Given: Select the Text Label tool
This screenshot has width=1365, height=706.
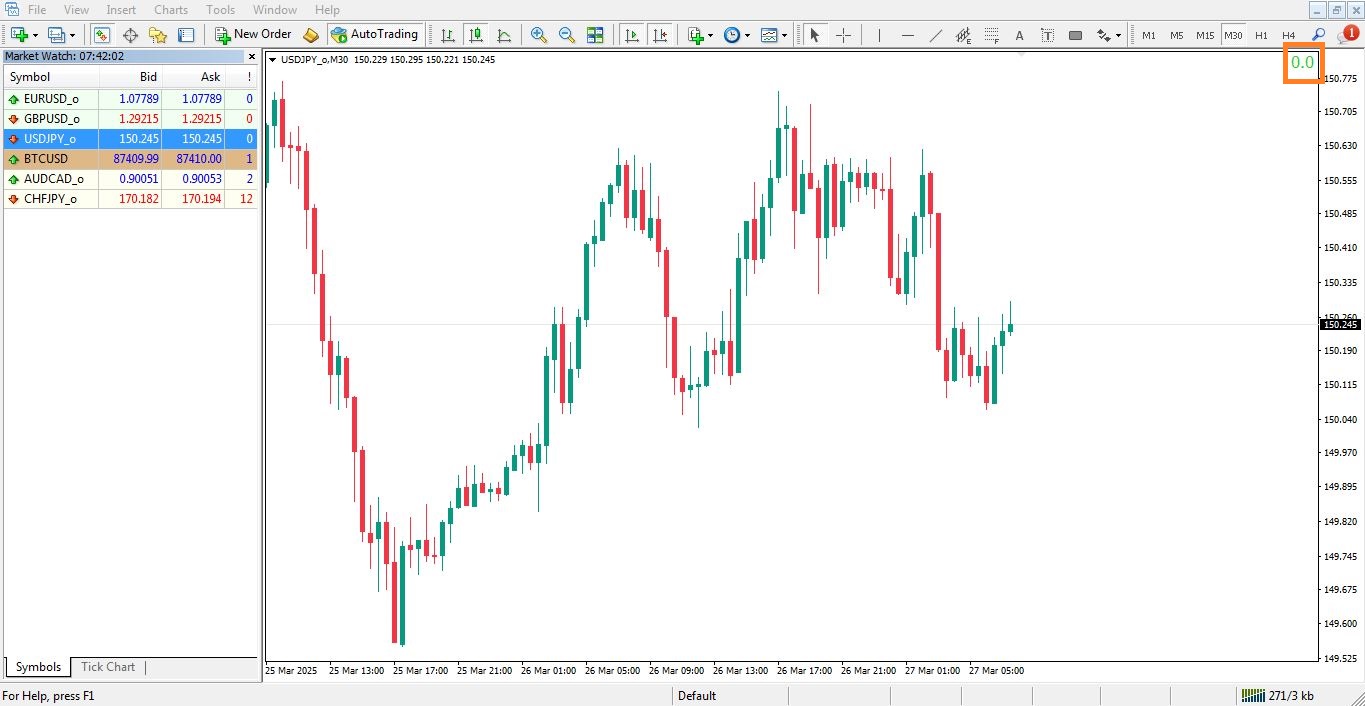Looking at the screenshot, I should coord(1048,35).
